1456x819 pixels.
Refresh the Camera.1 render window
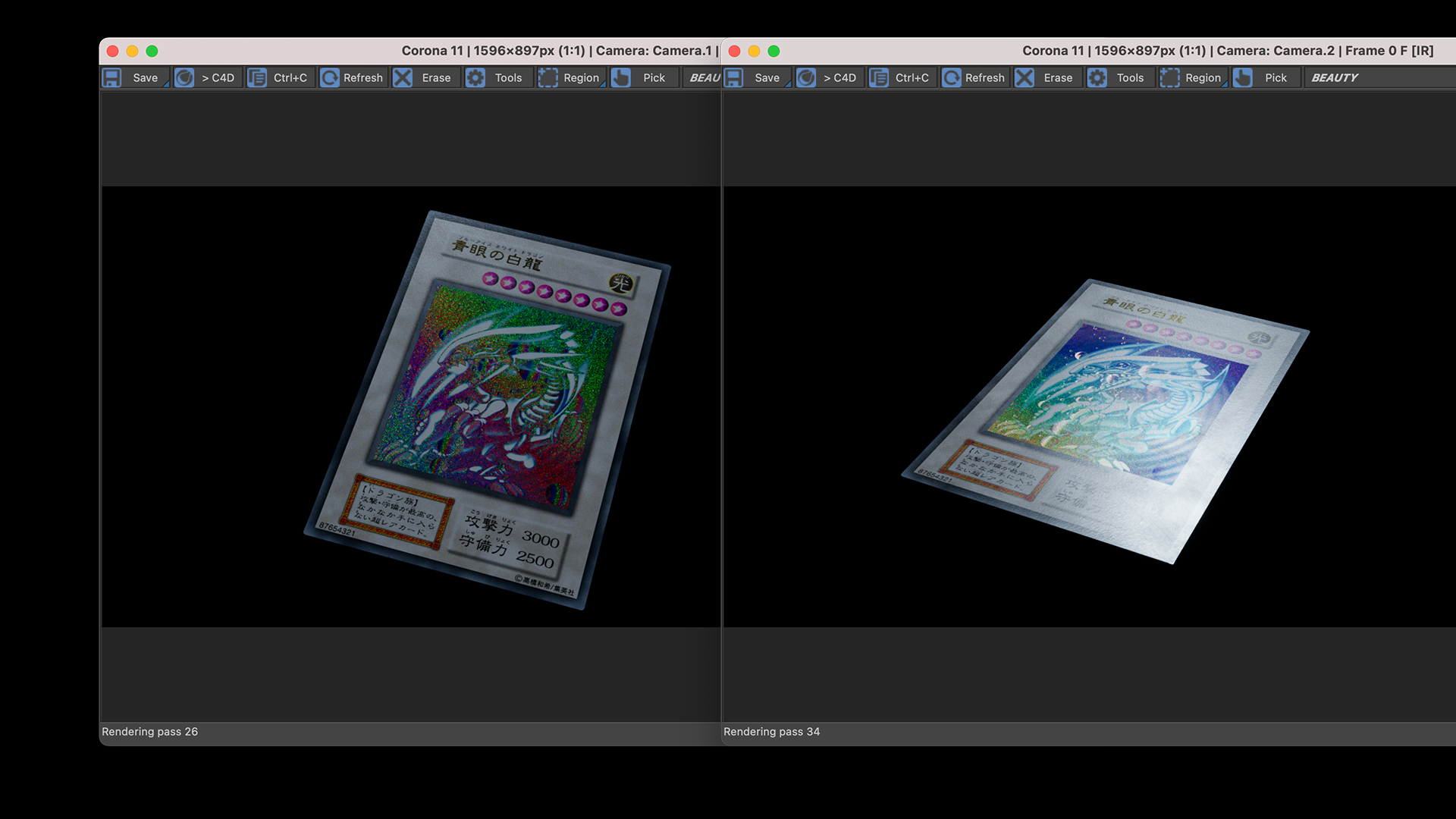[353, 77]
